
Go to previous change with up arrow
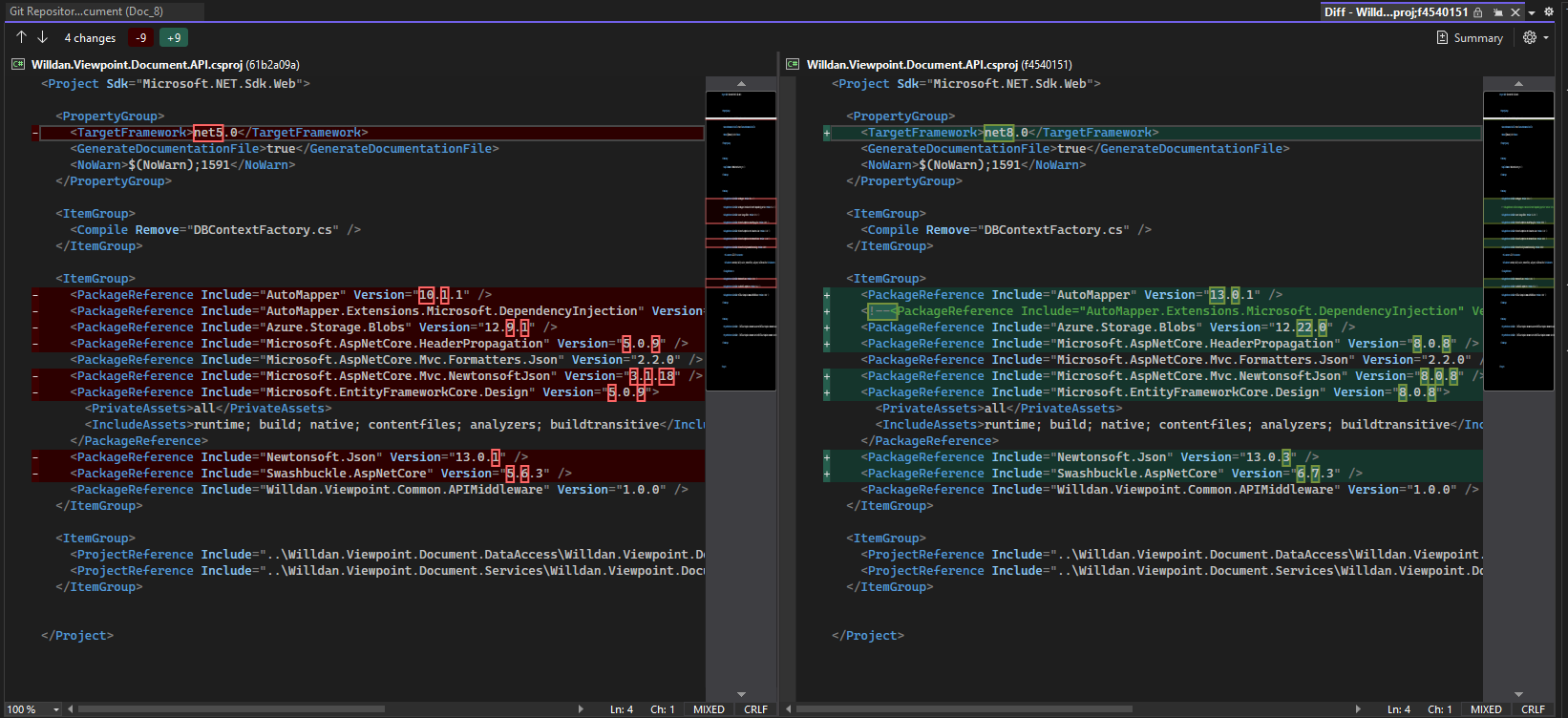[21, 37]
